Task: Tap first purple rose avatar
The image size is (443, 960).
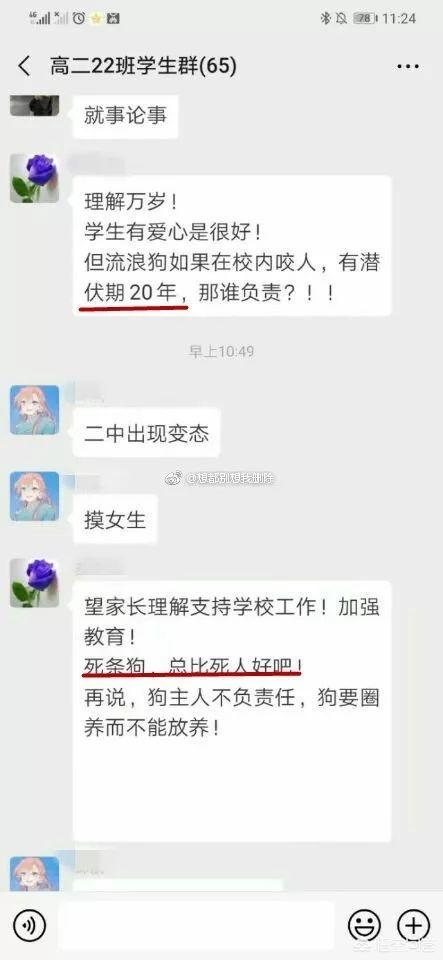Action: [35, 178]
